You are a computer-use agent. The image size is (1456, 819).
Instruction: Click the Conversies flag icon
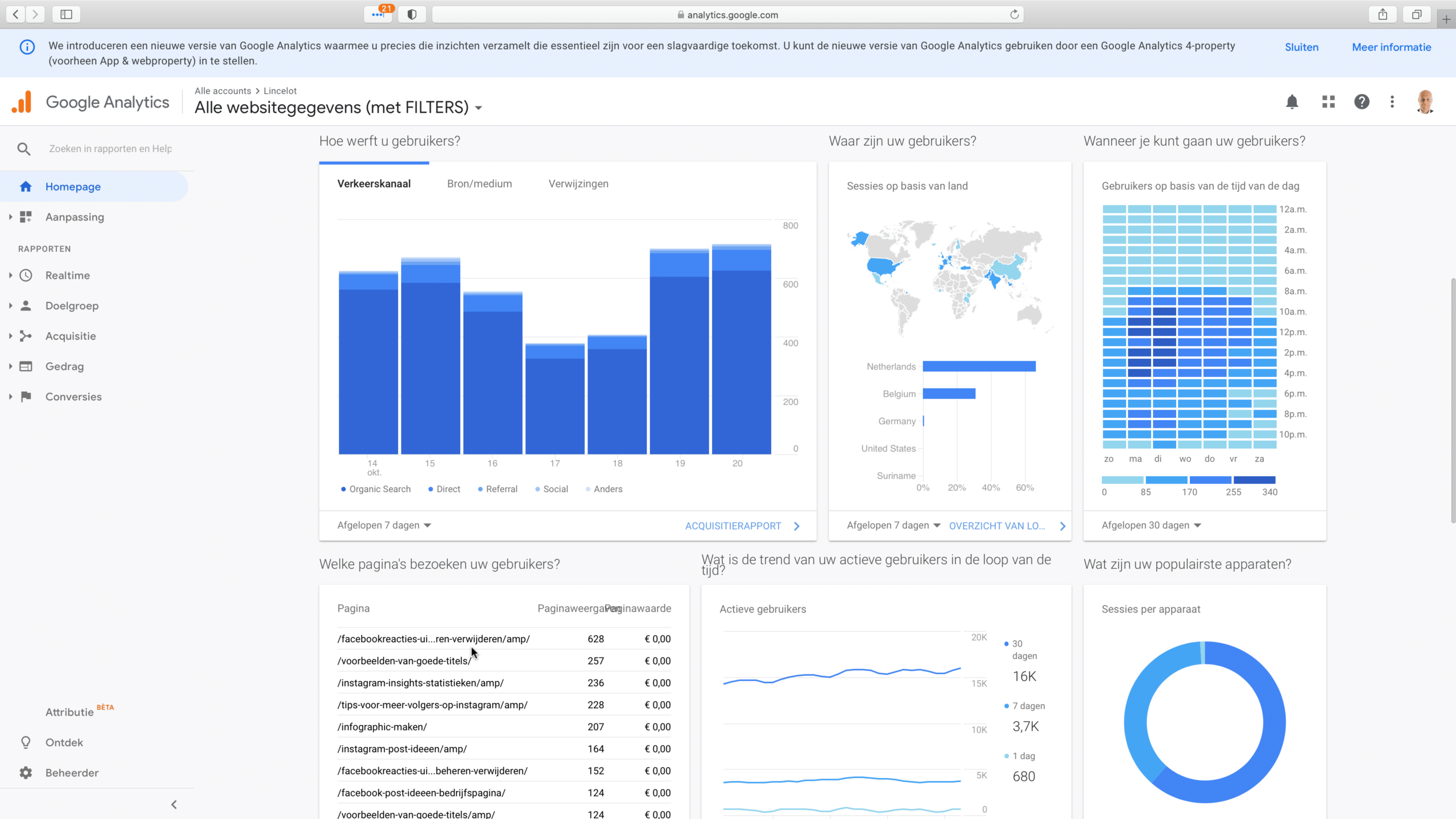pyautogui.click(x=26, y=396)
